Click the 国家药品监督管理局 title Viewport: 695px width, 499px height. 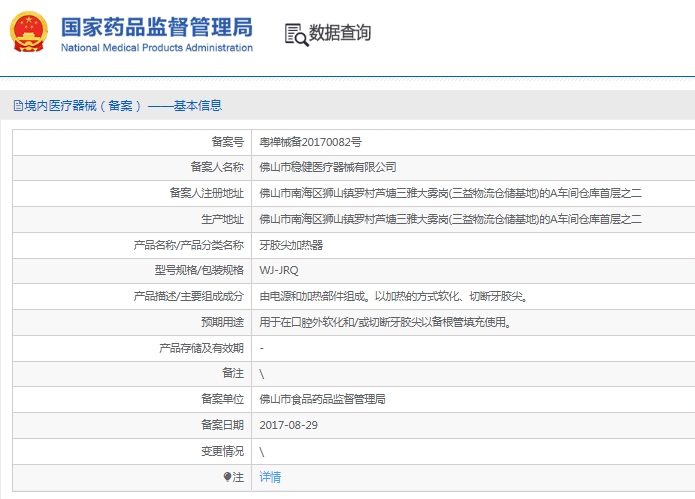tap(156, 27)
